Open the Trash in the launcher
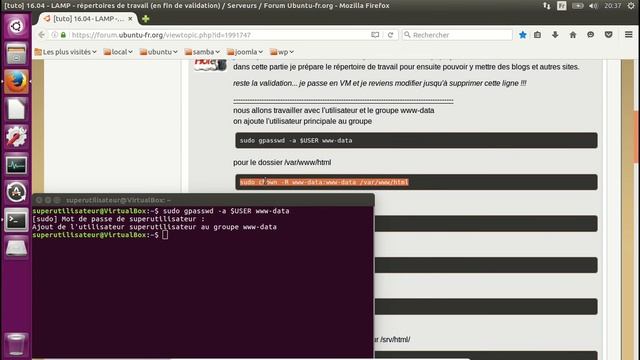Image resolution: width=640 pixels, height=360 pixels. tap(16, 344)
